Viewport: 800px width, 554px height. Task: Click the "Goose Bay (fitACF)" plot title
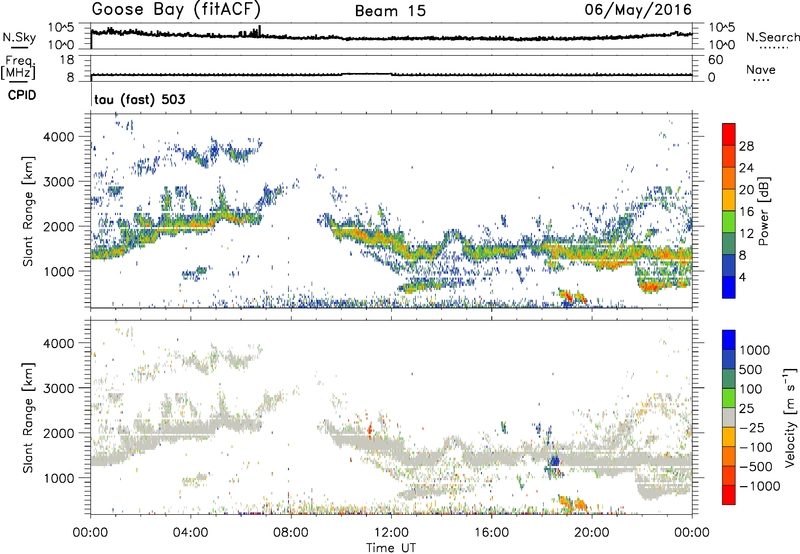[177, 10]
